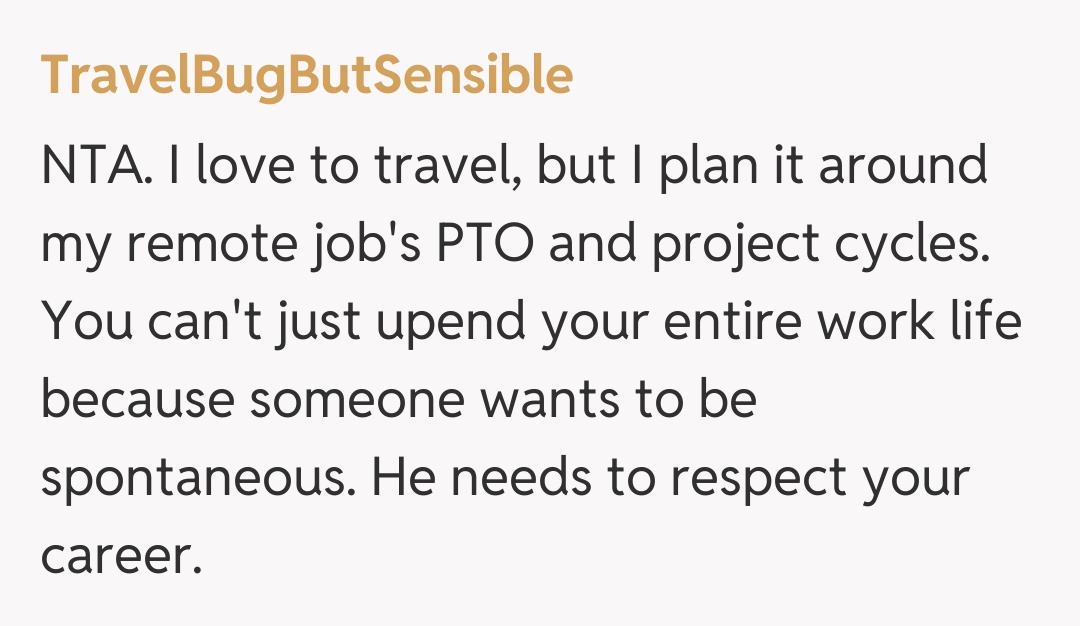1080x626 pixels.
Task: Click the word "around" in the comment
Action: (903, 167)
